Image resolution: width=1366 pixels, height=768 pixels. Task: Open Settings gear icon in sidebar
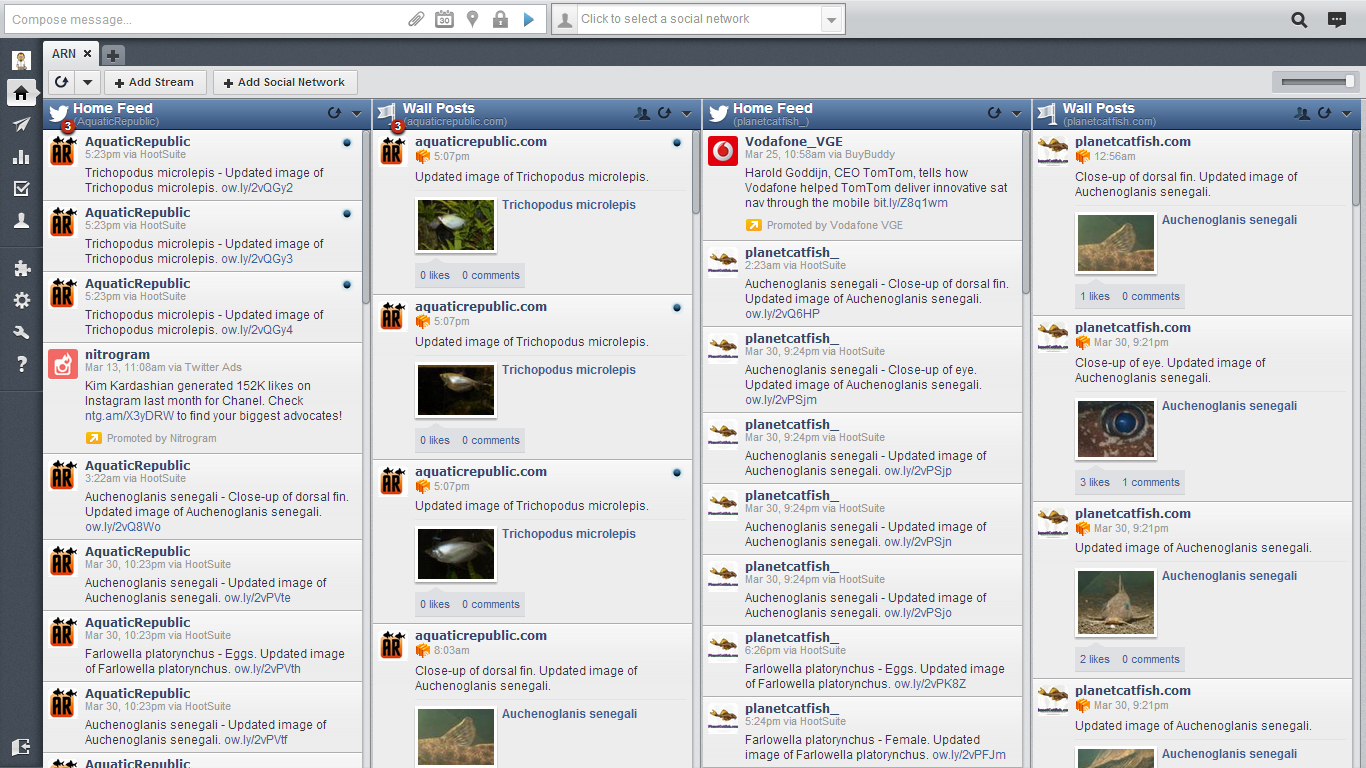click(21, 300)
